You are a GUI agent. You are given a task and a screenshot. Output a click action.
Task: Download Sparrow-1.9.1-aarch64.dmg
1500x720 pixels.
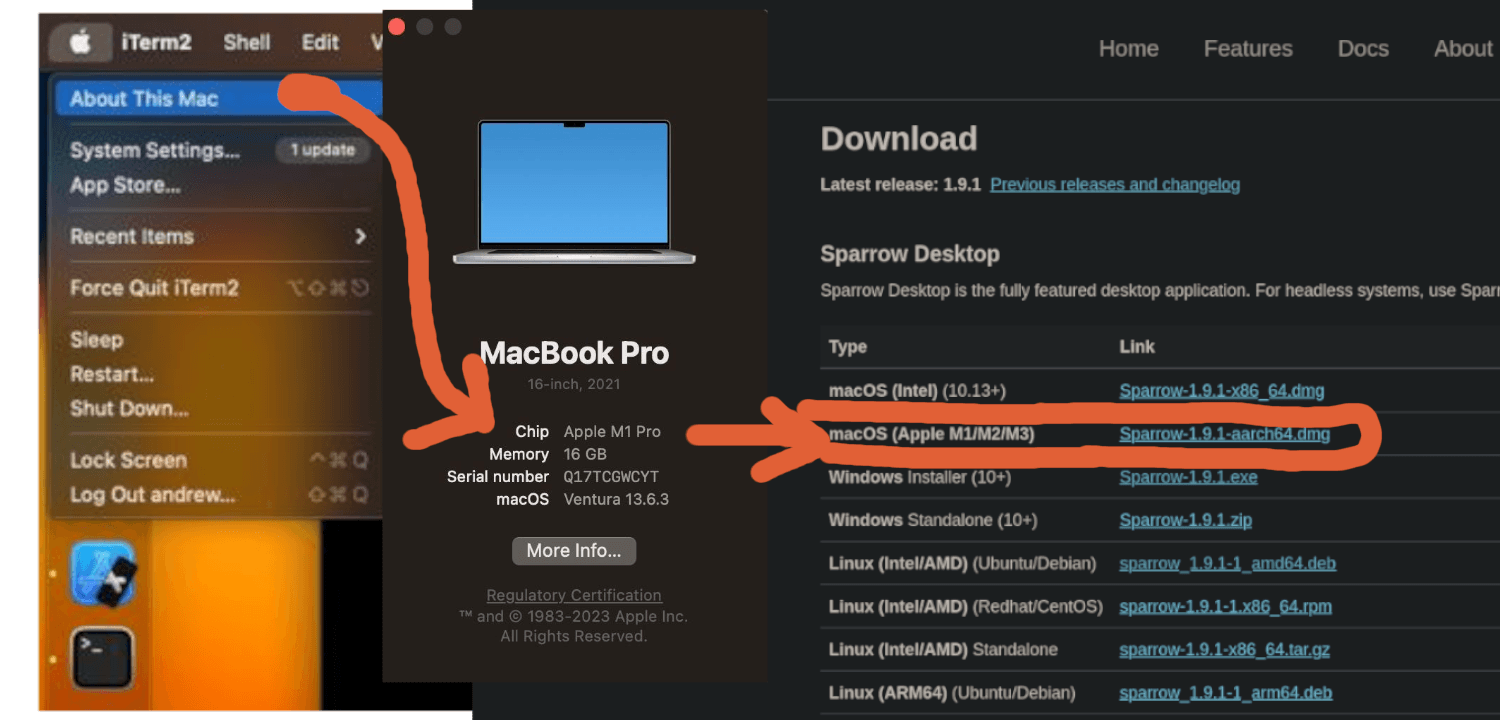coord(1225,434)
